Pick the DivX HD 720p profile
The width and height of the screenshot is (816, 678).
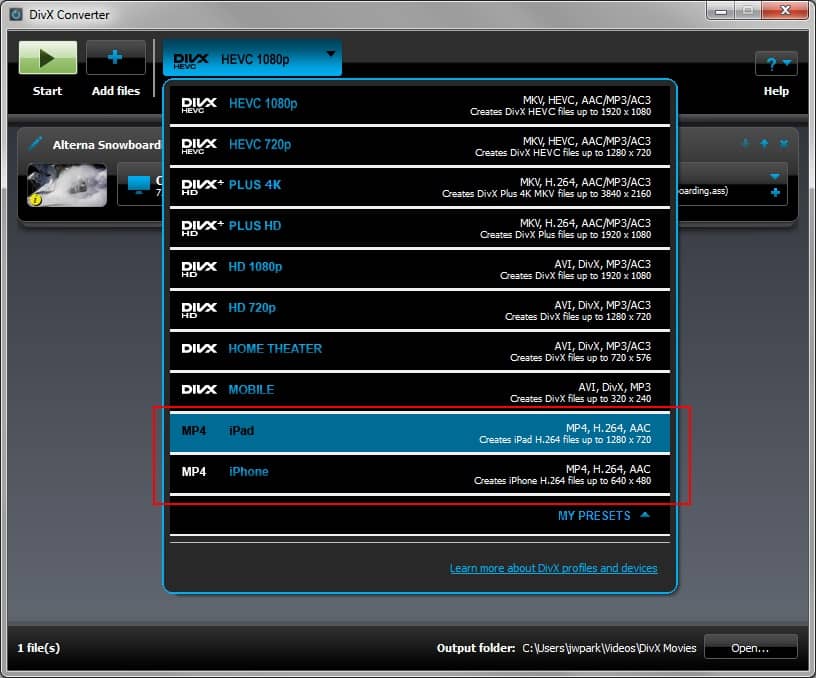tap(419, 311)
